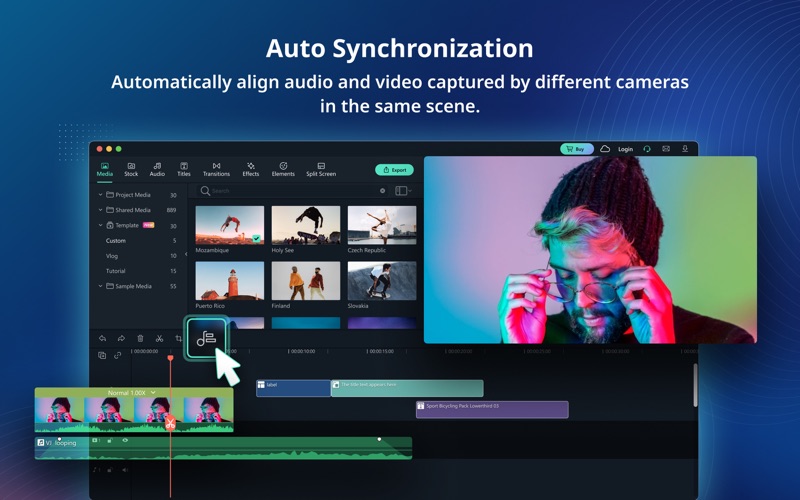800x500 pixels.
Task: Click the scissors on the playhead
Action: point(170,423)
